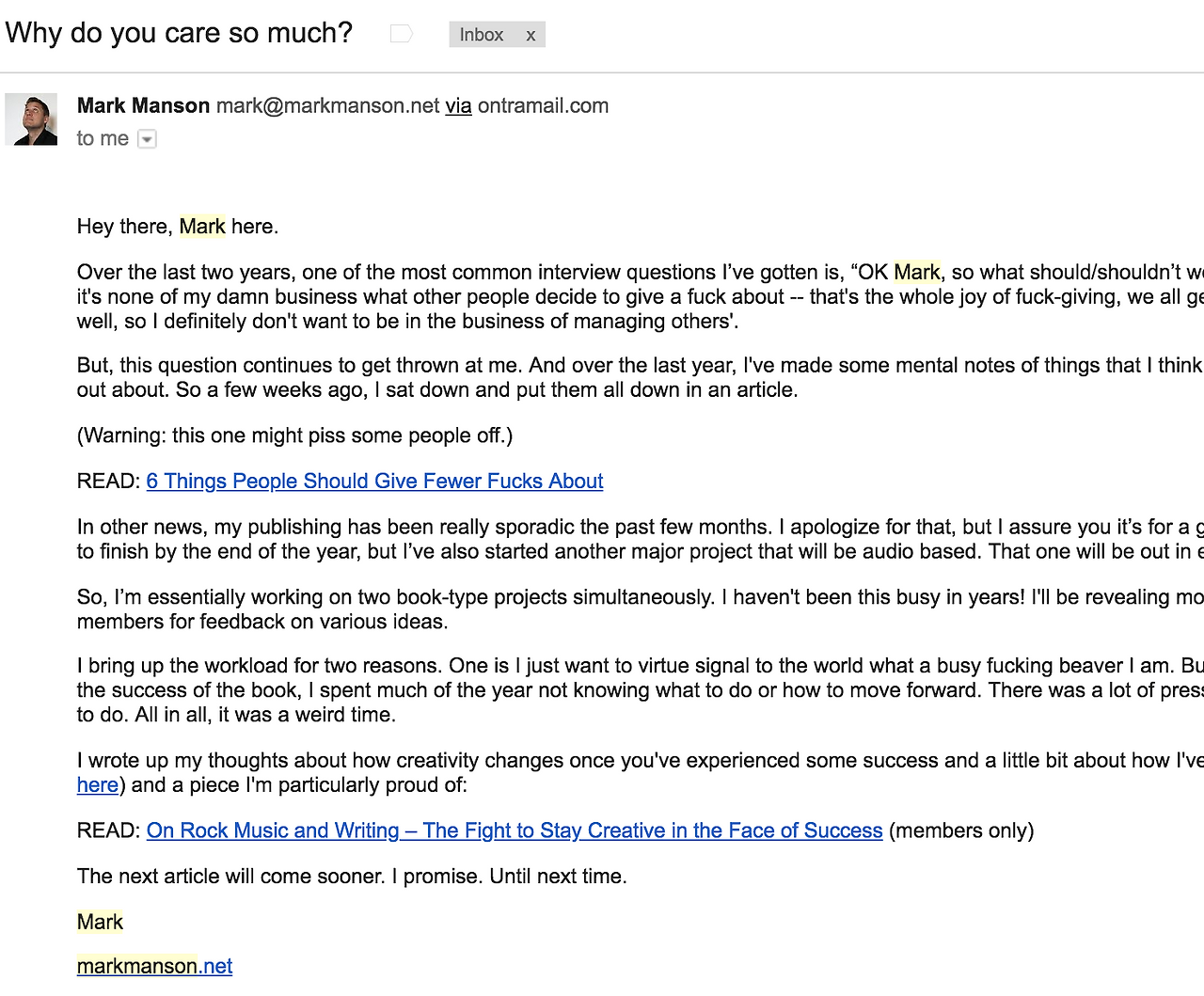
Task: Click the ontramail.com sender domain
Action: (x=543, y=105)
